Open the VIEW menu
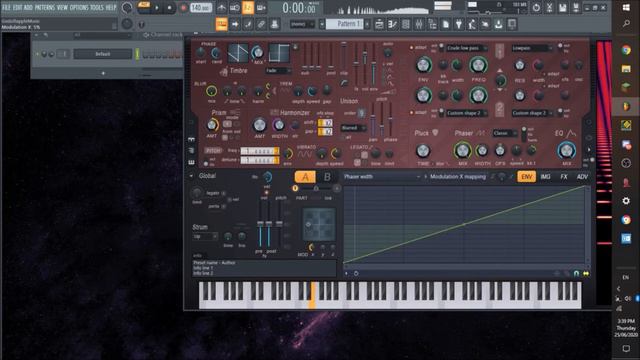The width and height of the screenshot is (640, 360). (62, 8)
